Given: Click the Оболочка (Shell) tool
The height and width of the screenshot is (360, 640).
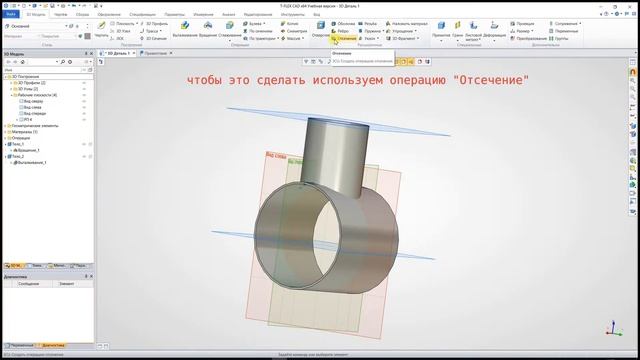Looking at the screenshot, I should [x=343, y=24].
